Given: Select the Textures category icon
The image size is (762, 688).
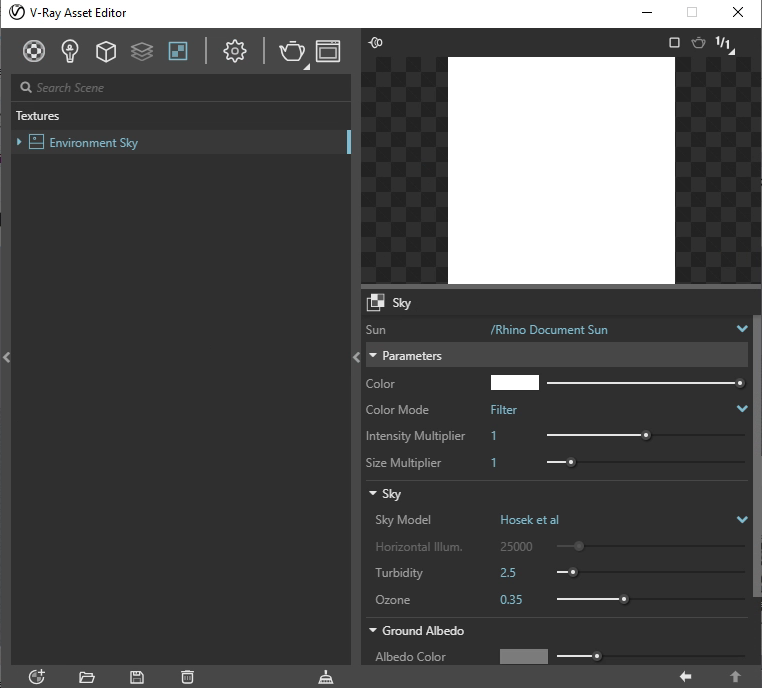Looking at the screenshot, I should click(178, 51).
